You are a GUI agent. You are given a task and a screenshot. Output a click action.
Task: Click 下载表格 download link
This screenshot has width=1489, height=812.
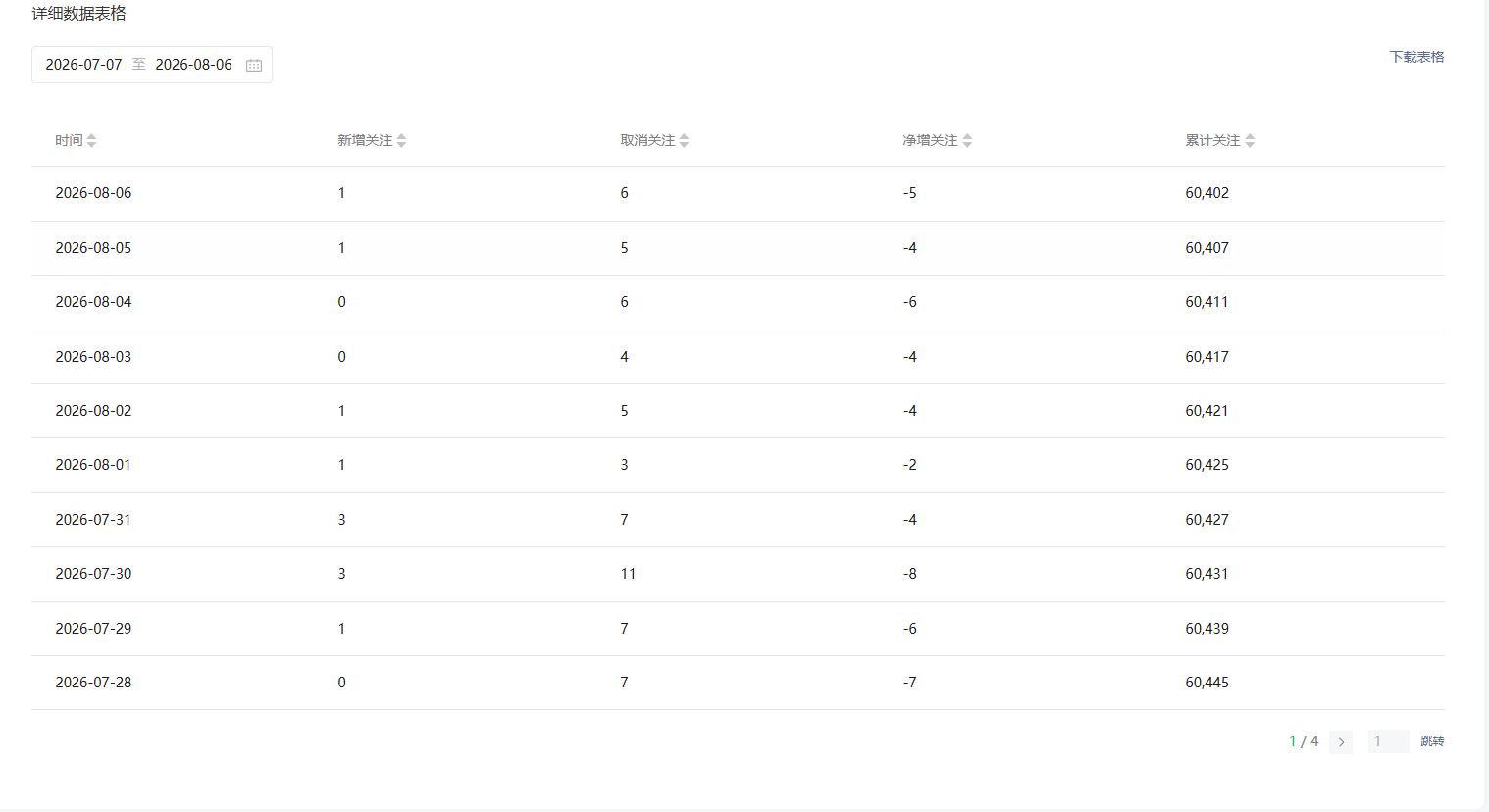click(1416, 57)
